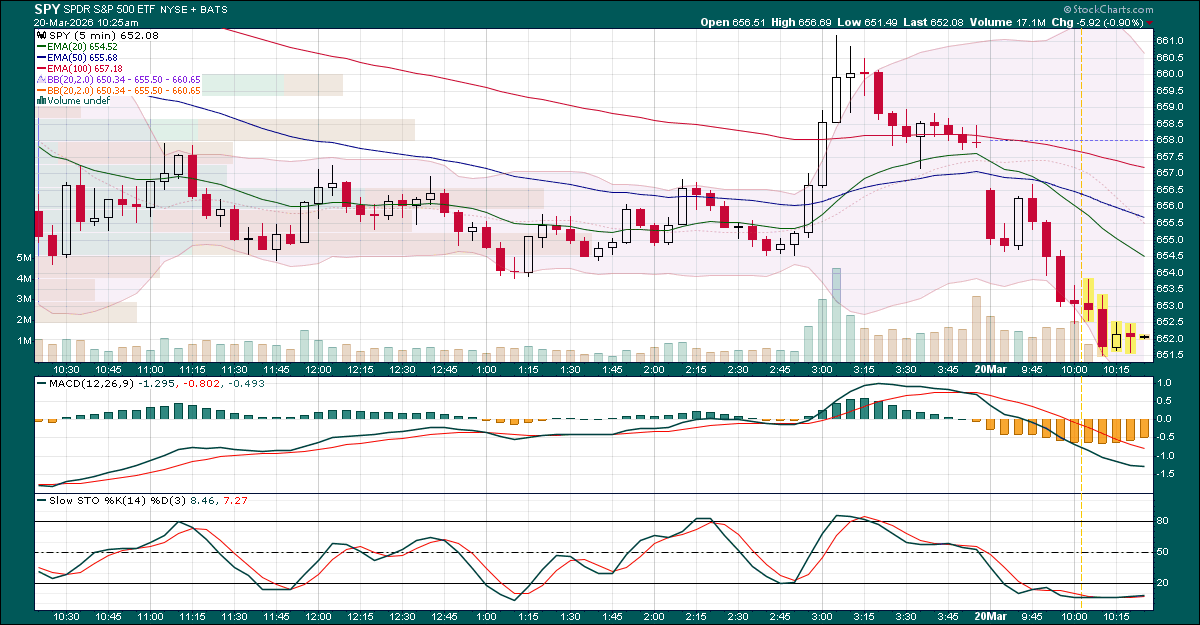Click the 2:30 time label under stochastic panel
The image size is (1200, 625).
[738, 619]
